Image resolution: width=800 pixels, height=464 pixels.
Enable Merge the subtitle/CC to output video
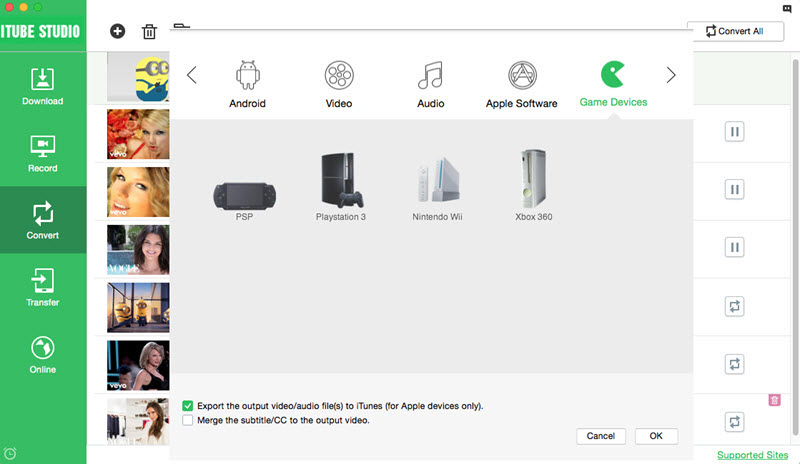(188, 420)
